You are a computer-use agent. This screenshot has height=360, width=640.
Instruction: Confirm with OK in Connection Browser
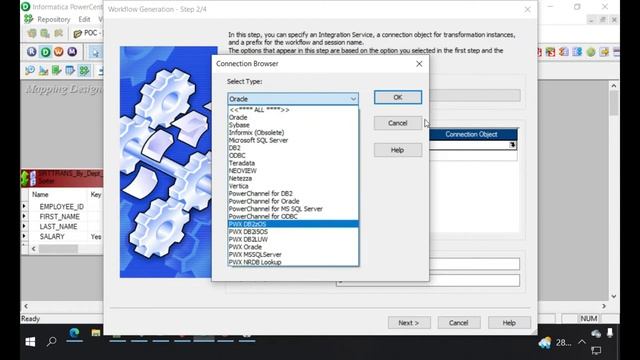(x=398, y=97)
